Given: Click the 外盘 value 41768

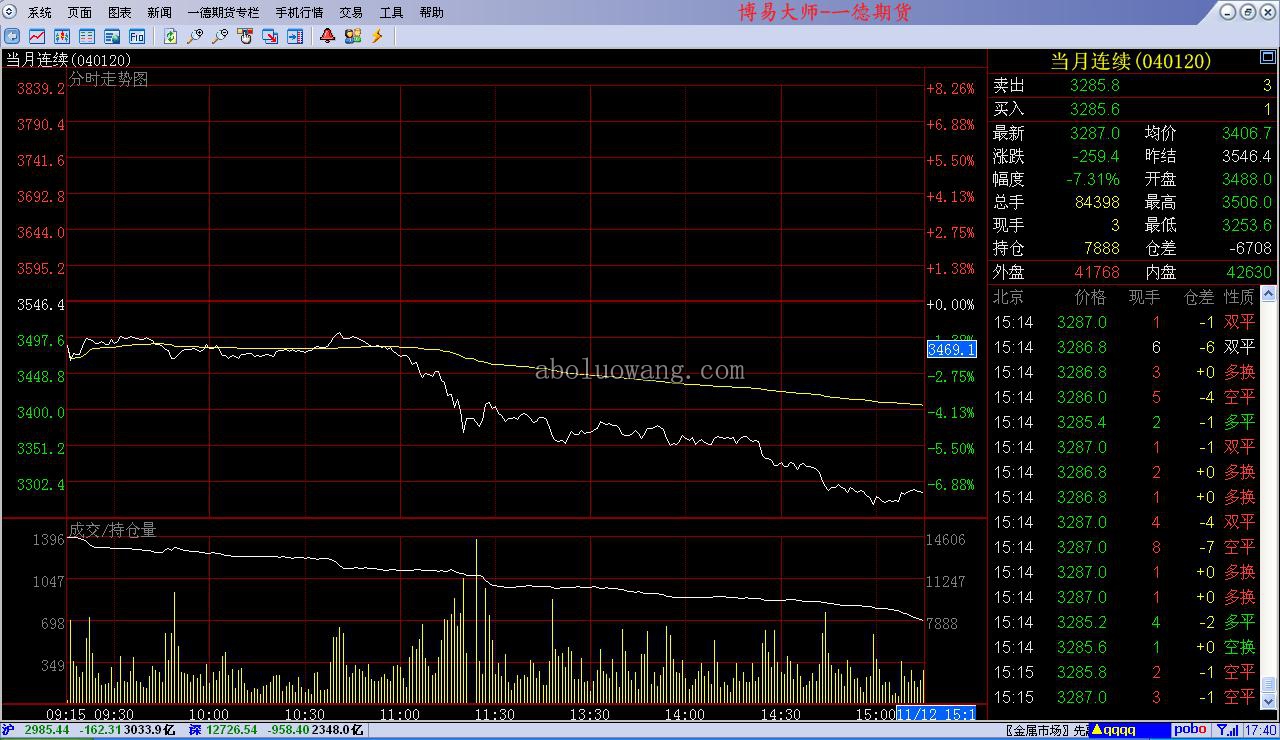Looking at the screenshot, I should coord(1097,272).
